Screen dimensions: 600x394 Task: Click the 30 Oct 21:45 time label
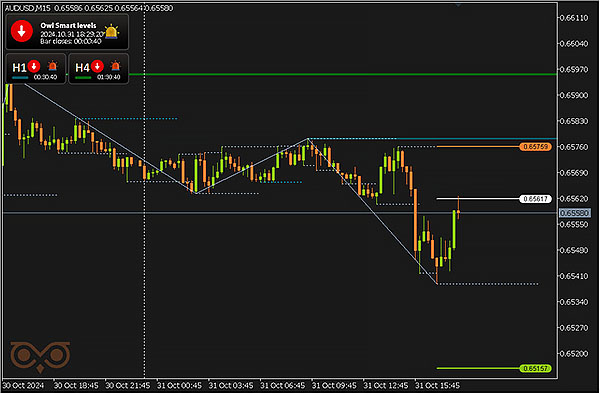[x=127, y=385]
